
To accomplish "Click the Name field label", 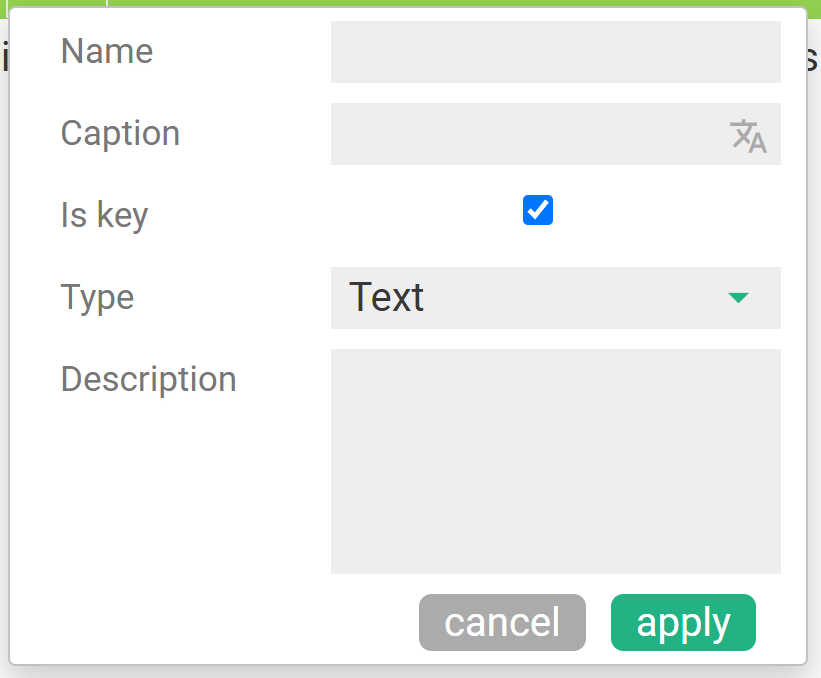I will click(x=107, y=51).
